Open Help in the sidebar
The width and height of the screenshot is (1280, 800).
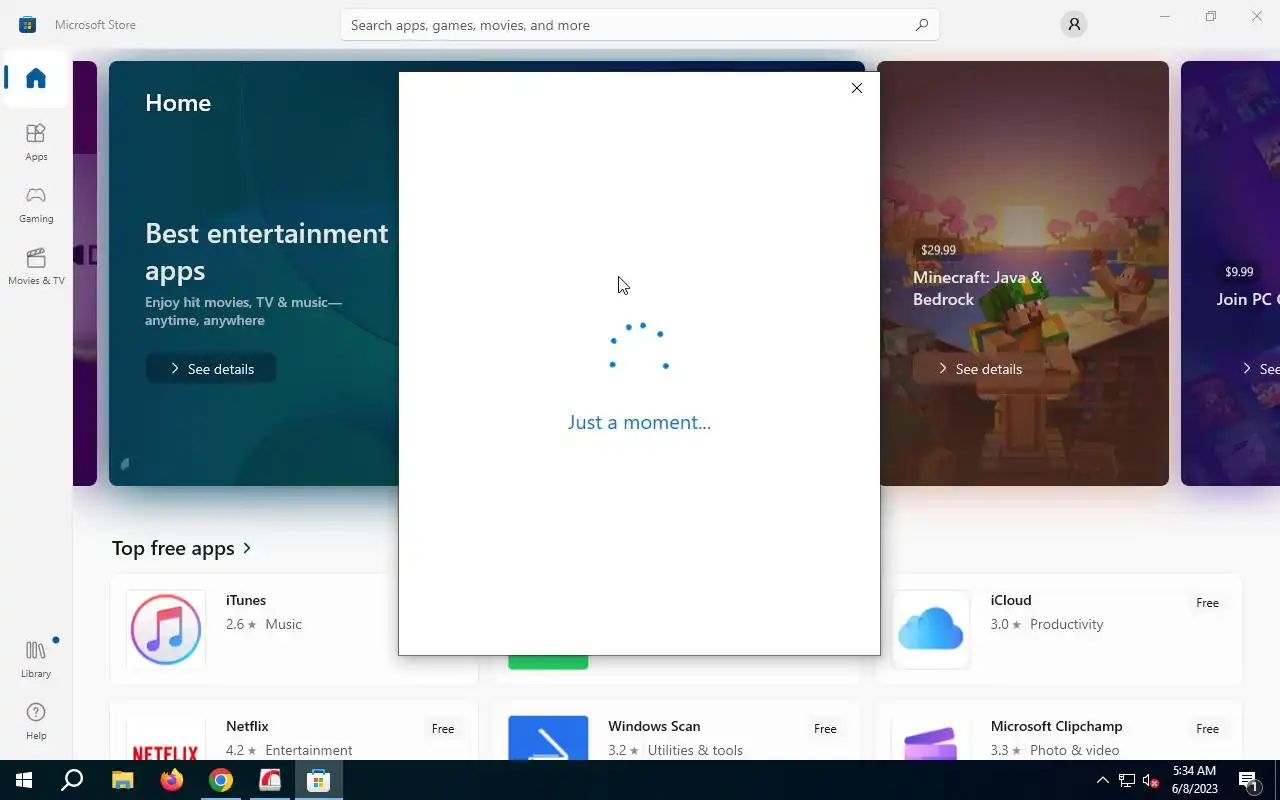36,721
